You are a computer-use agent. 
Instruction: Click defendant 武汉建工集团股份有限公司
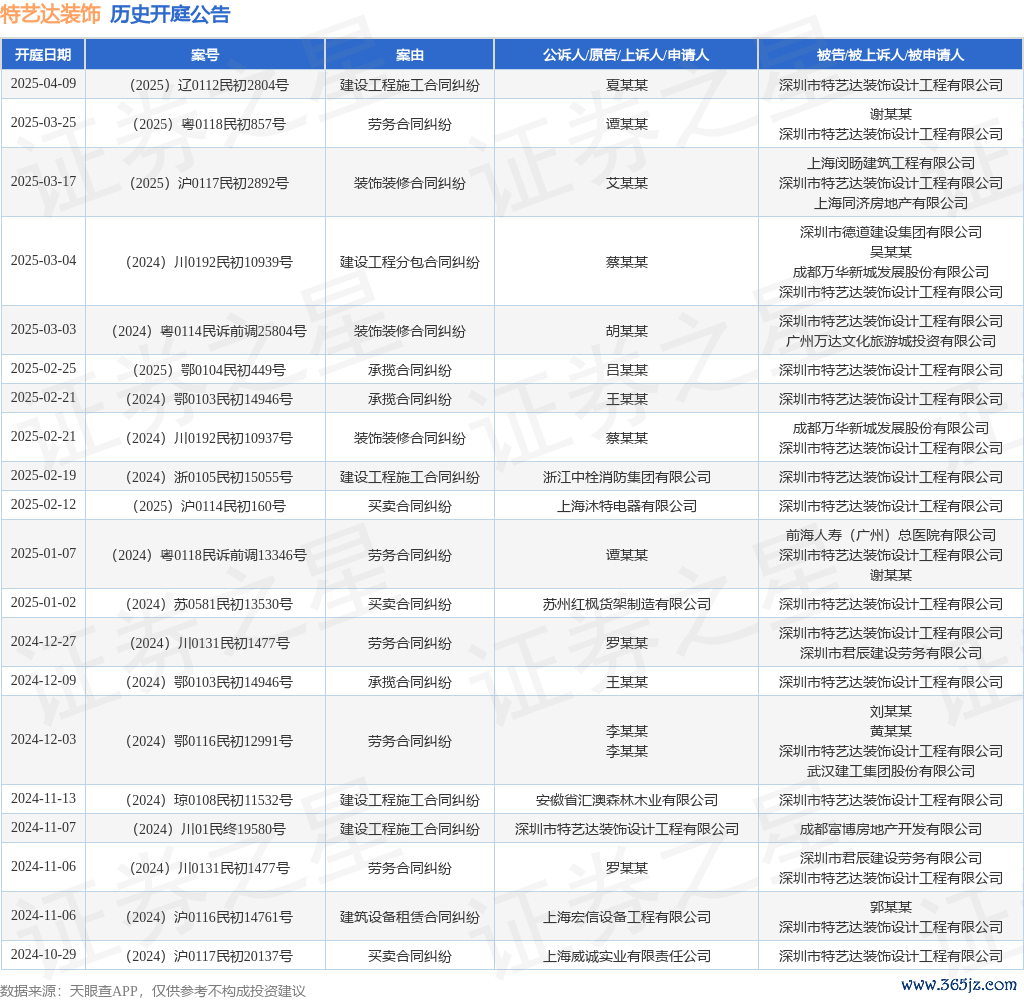pyautogui.click(x=890, y=771)
